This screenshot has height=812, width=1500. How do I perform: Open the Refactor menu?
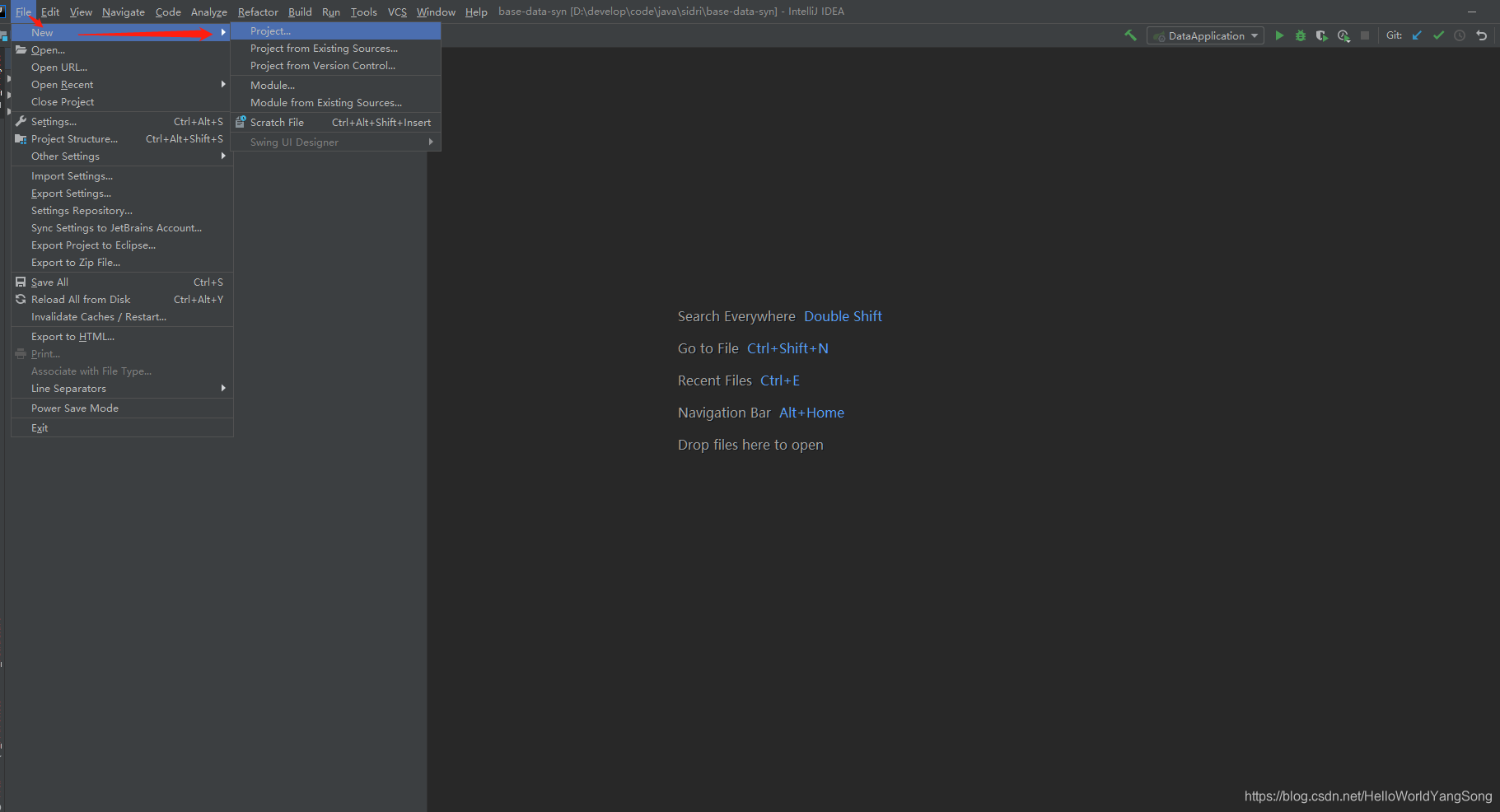coord(258,12)
